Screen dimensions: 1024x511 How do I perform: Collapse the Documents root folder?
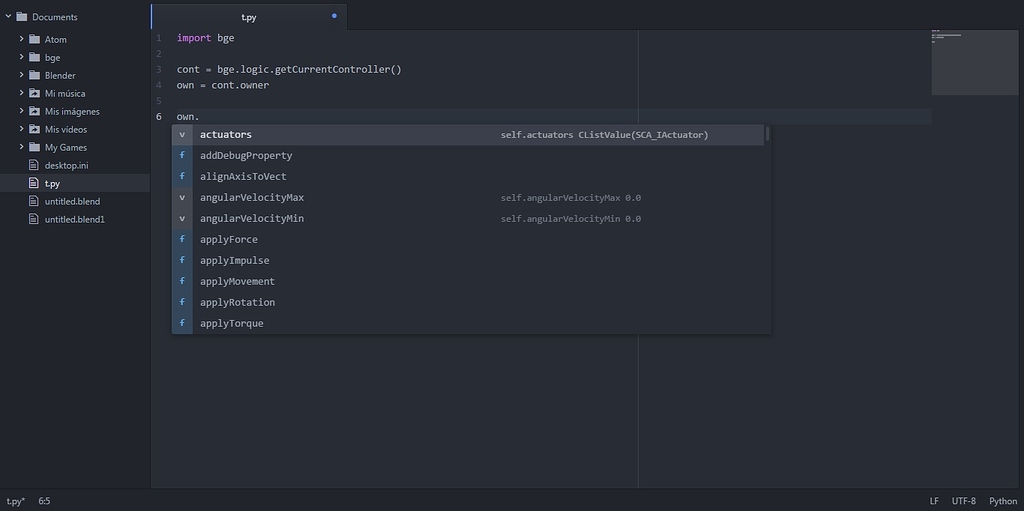coord(8,16)
